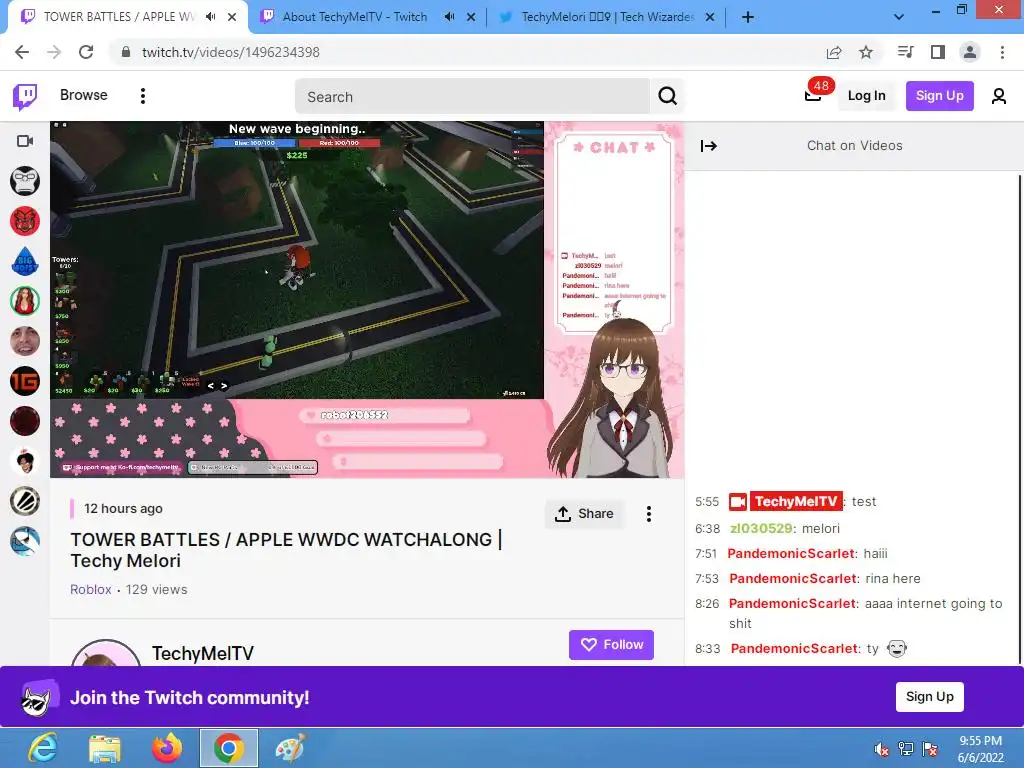Mute audio on the TOWER BATTLES tab
This screenshot has width=1024, height=768.
[210, 17]
